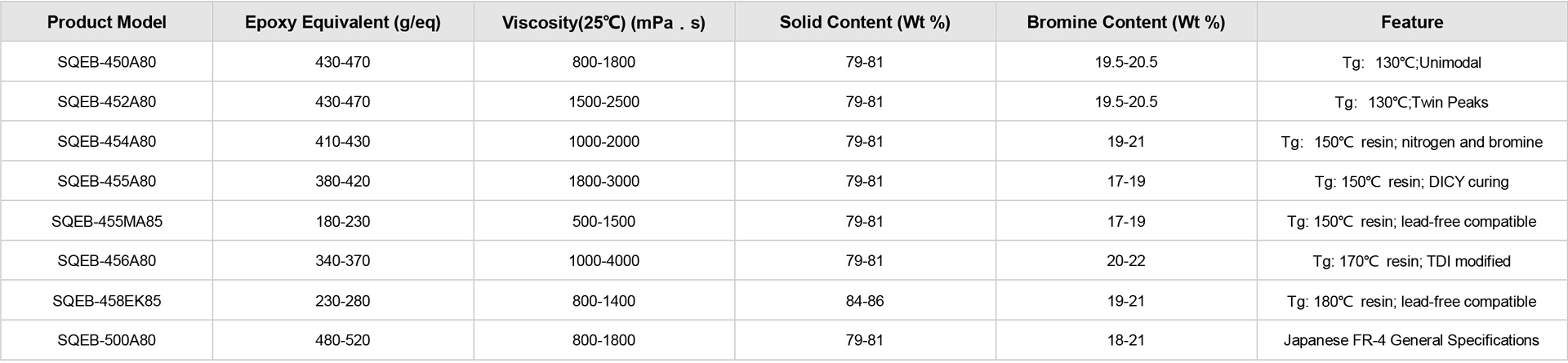This screenshot has height=363, width=1568.
Task: Select the "Tg: 170℃ resin; TDI modified" cell
Action: [x=1411, y=261]
